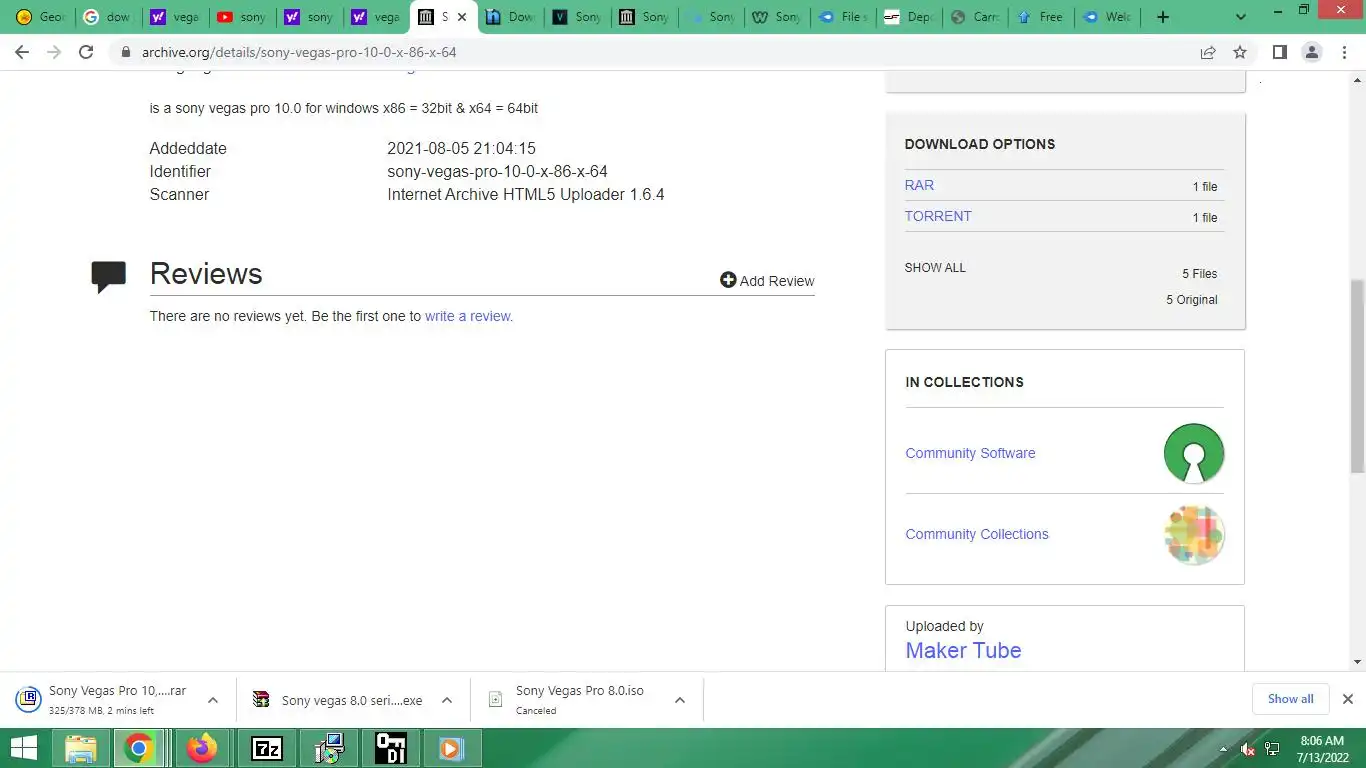Select 'Internet Archive HTML5 Uploader 1.6.4' text
The height and width of the screenshot is (768, 1366).
coord(526,194)
